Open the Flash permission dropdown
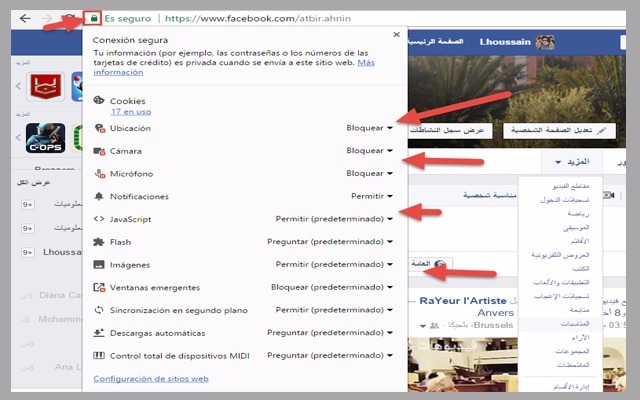The height and width of the screenshot is (400, 640). pos(330,242)
